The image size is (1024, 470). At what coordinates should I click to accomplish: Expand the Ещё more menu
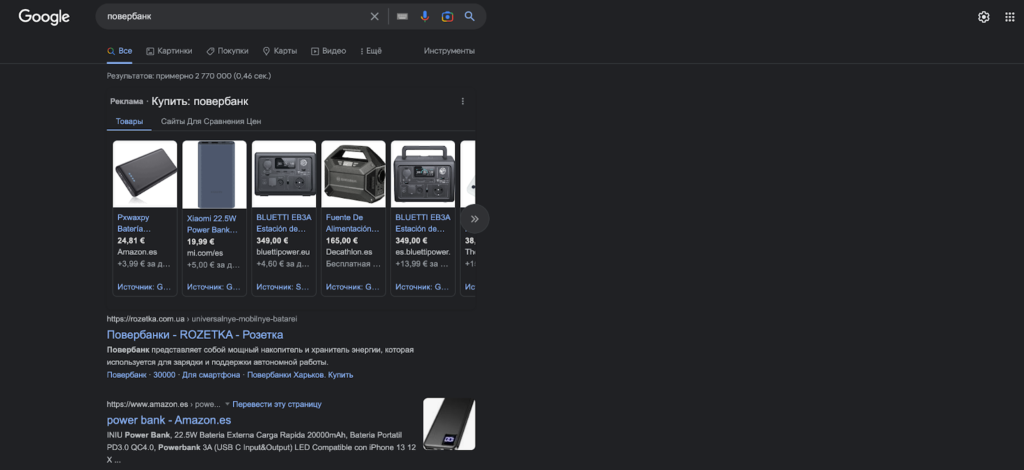click(x=371, y=51)
